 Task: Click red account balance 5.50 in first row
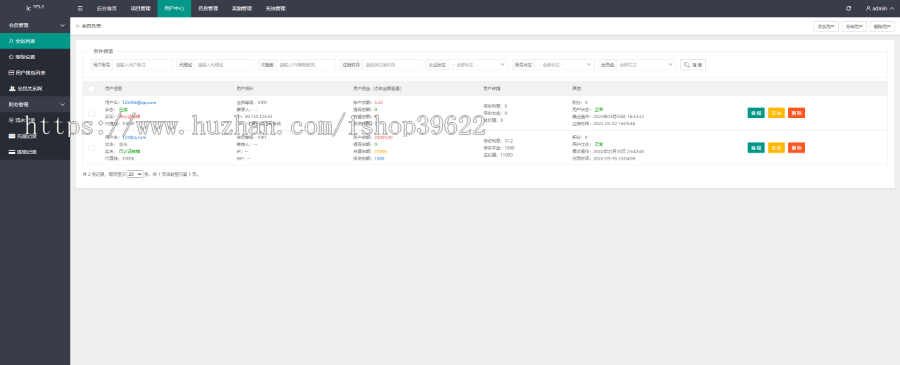pos(378,102)
